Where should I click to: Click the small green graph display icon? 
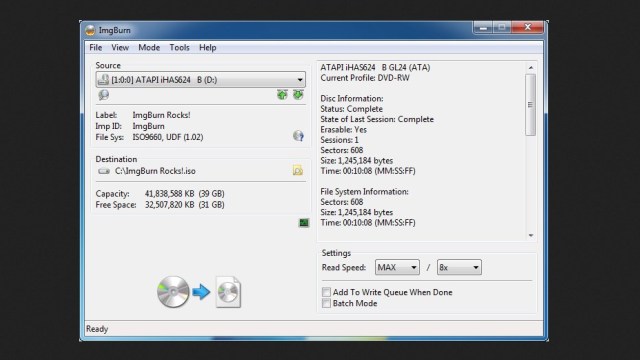304,223
